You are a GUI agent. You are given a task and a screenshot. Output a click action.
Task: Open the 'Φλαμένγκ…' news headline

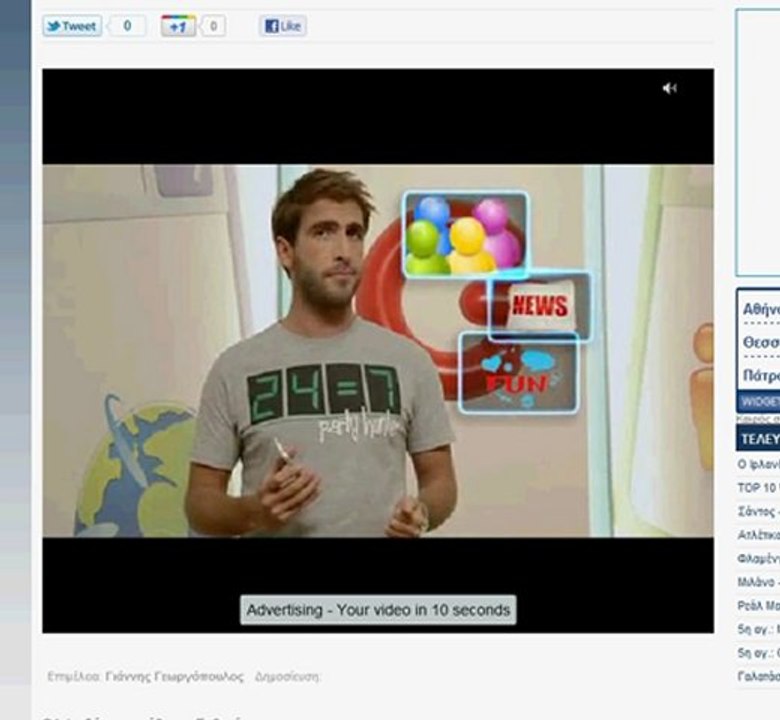pyautogui.click(x=759, y=558)
